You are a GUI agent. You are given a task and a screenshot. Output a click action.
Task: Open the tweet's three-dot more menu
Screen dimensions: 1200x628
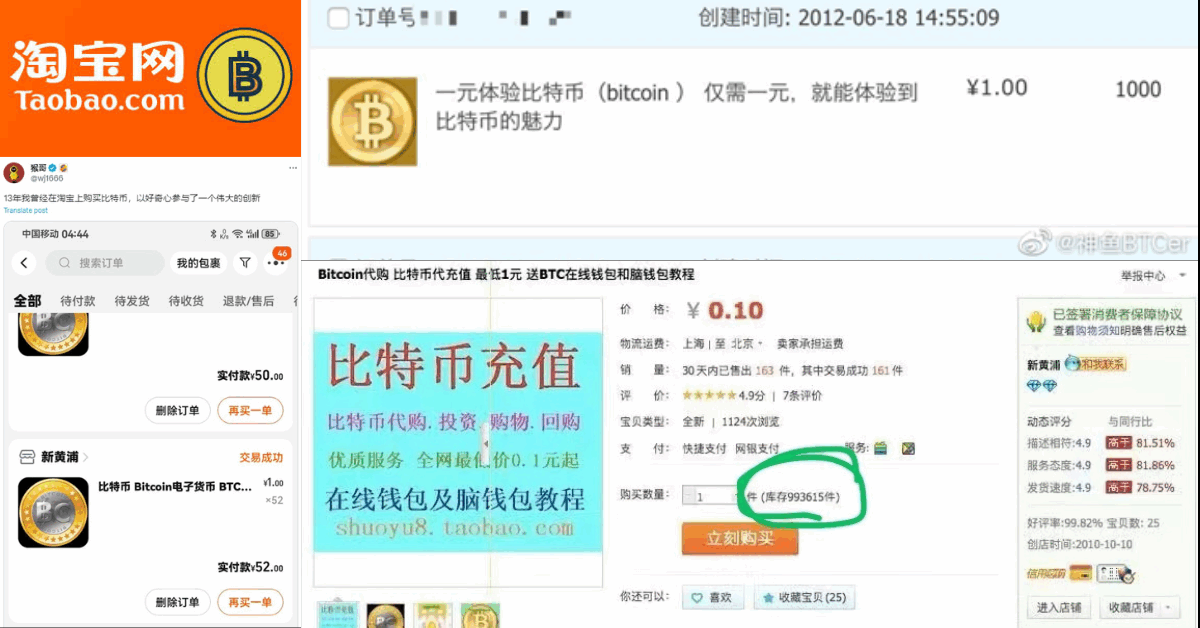[293, 167]
